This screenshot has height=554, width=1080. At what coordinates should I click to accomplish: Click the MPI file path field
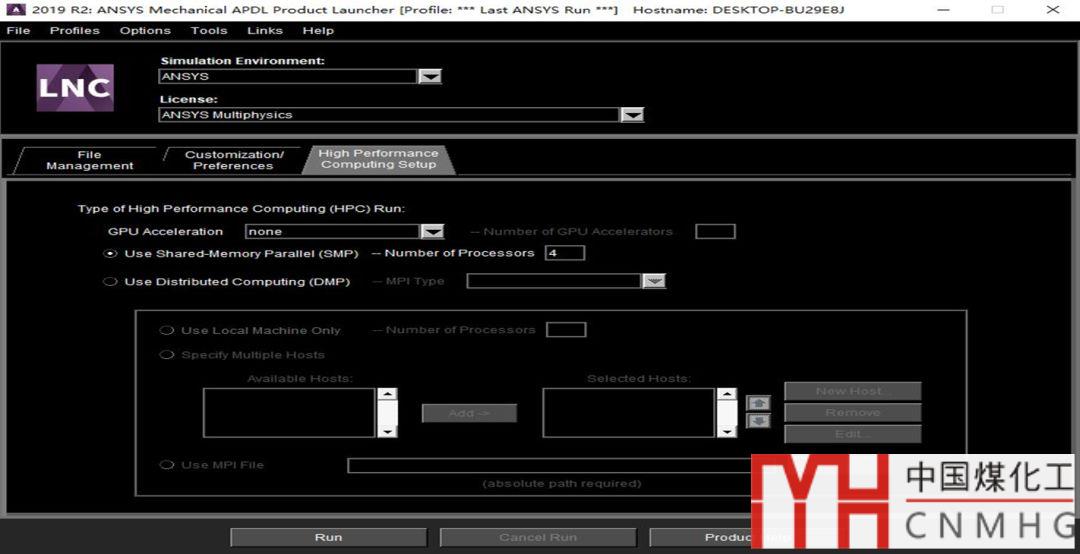pos(550,465)
